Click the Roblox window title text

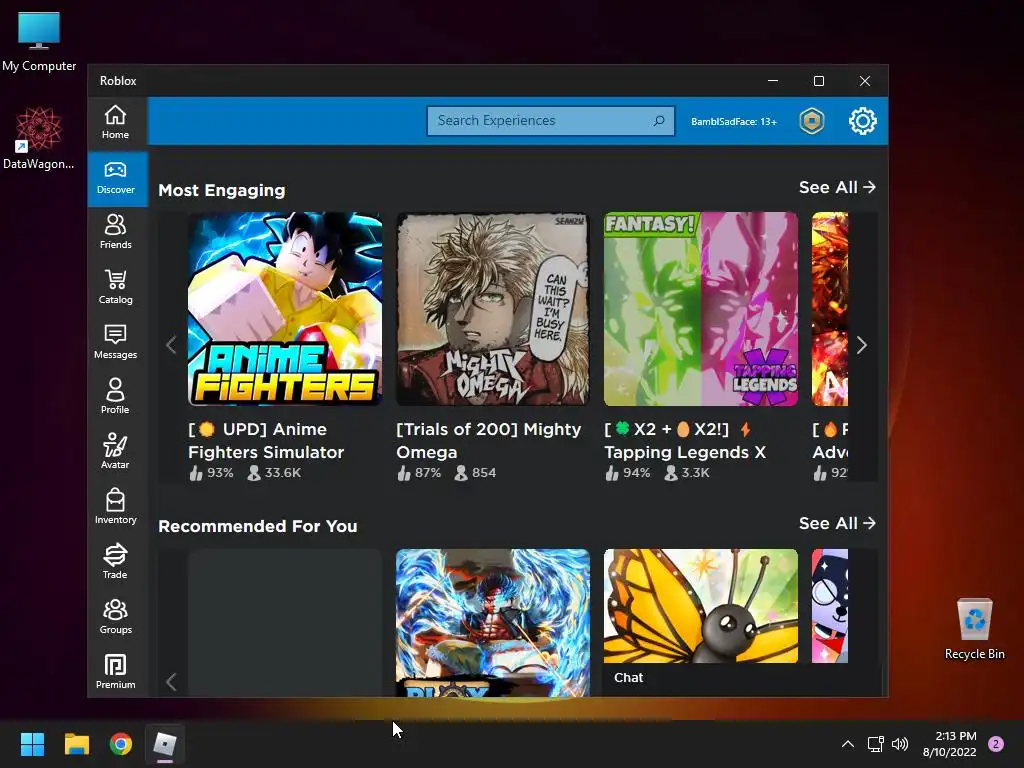tap(118, 81)
